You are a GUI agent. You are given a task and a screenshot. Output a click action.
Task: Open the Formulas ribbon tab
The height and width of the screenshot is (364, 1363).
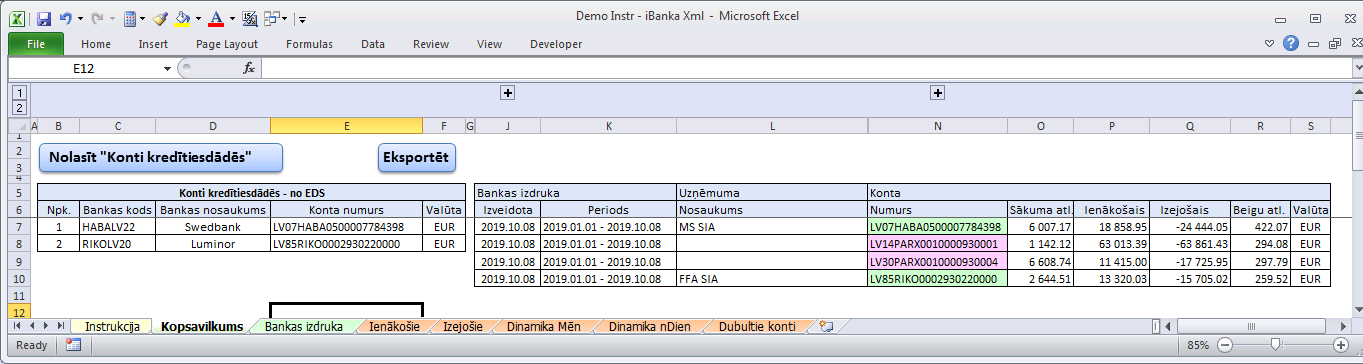[x=309, y=44]
